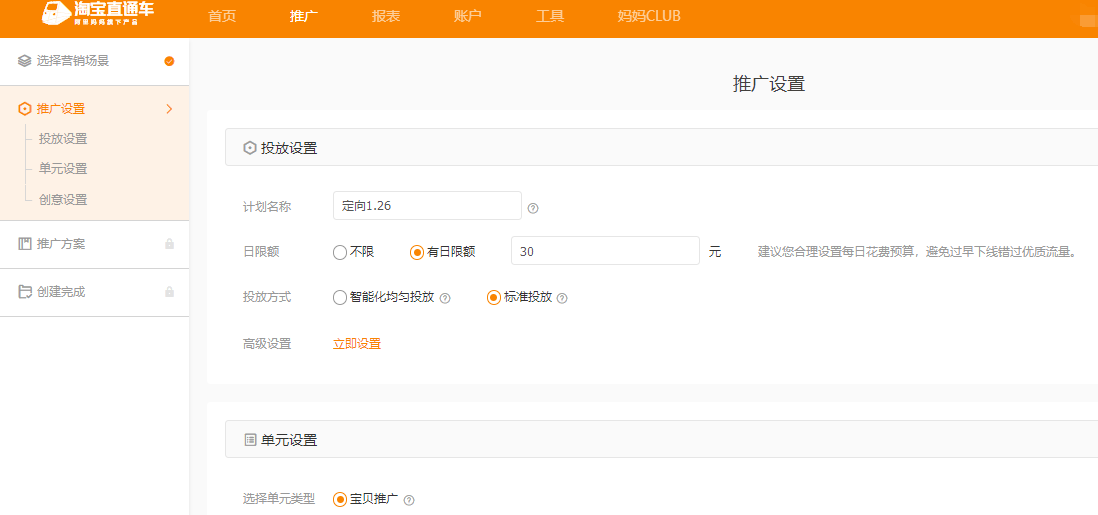Select the 有日限额 radio button

417,252
